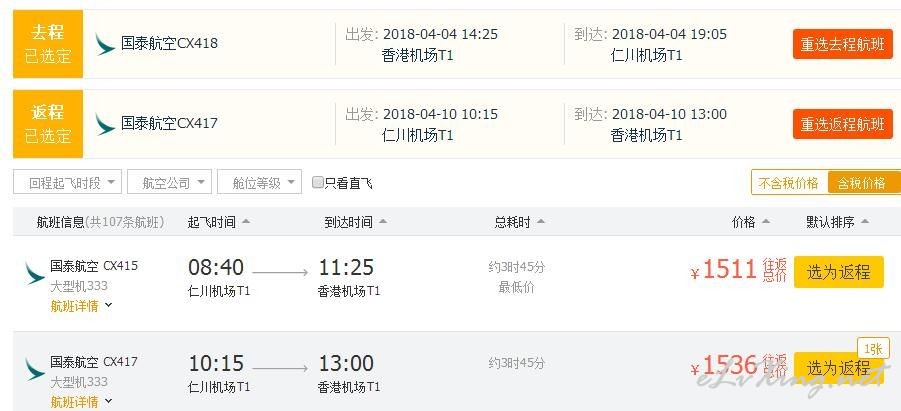Select 含税价格 option
901x411 pixels.
point(861,183)
